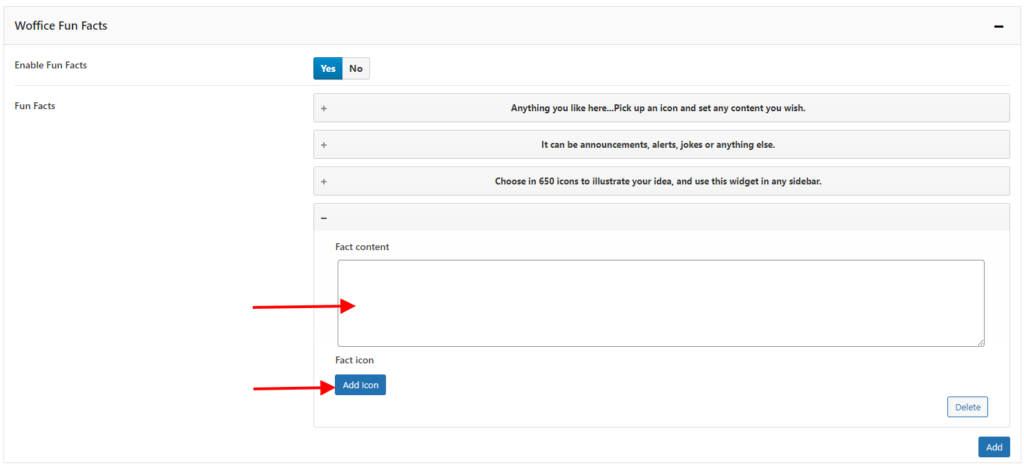This screenshot has height=467, width=1024.
Task: Expand the 'It can be announcements' fact
Action: (x=658, y=144)
